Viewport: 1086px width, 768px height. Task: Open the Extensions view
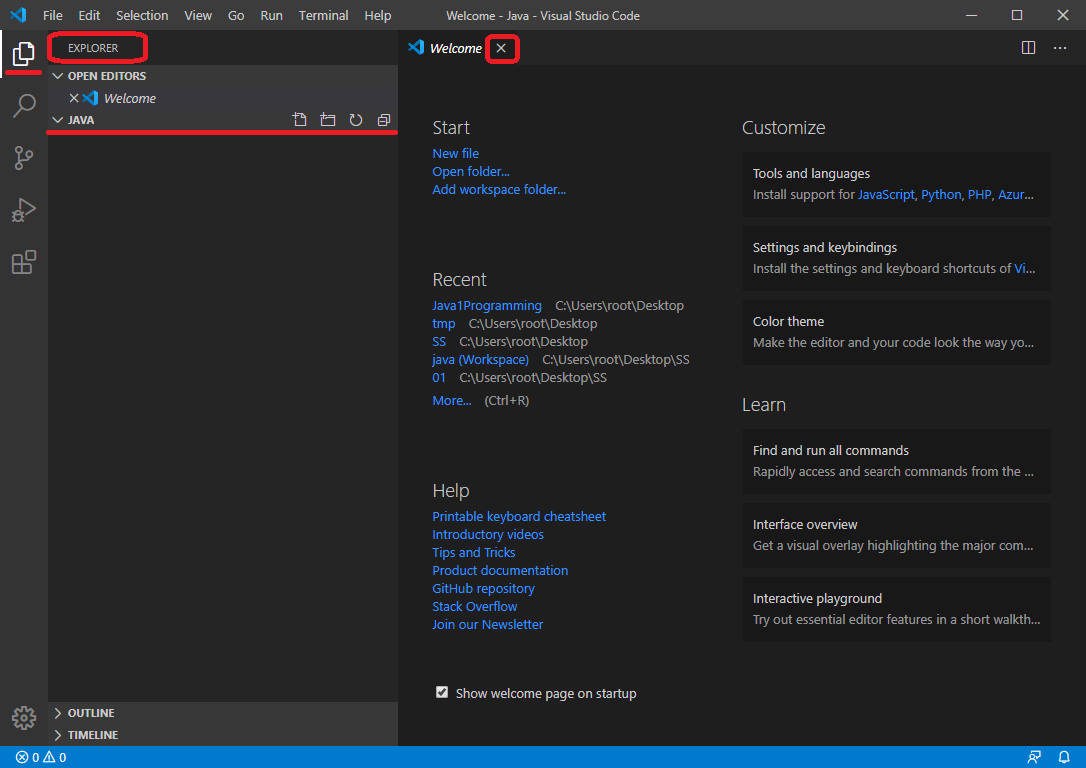pyautogui.click(x=24, y=262)
